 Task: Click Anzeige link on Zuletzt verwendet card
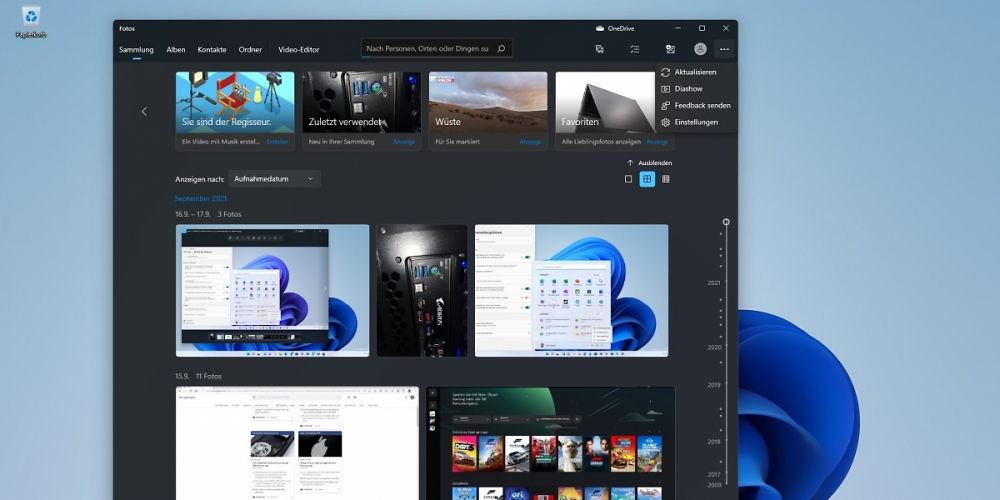(404, 142)
